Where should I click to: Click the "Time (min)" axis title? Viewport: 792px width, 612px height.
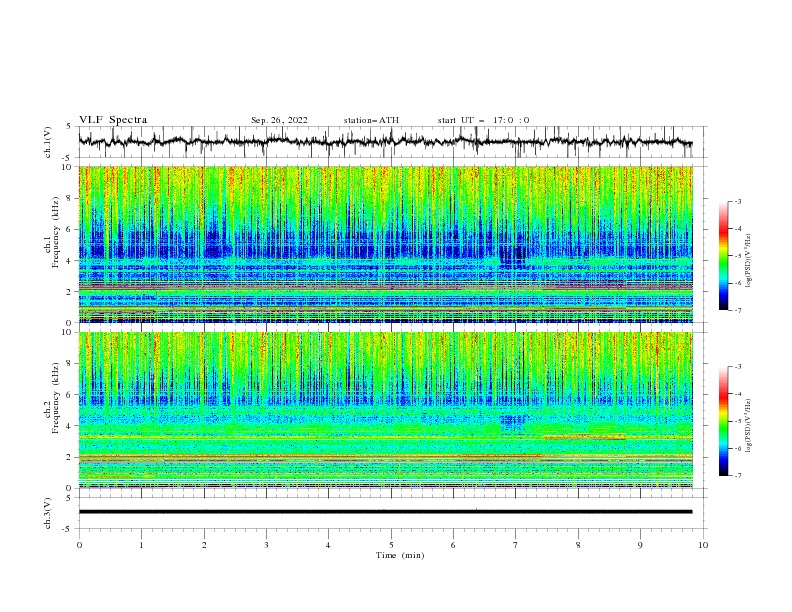coord(400,555)
